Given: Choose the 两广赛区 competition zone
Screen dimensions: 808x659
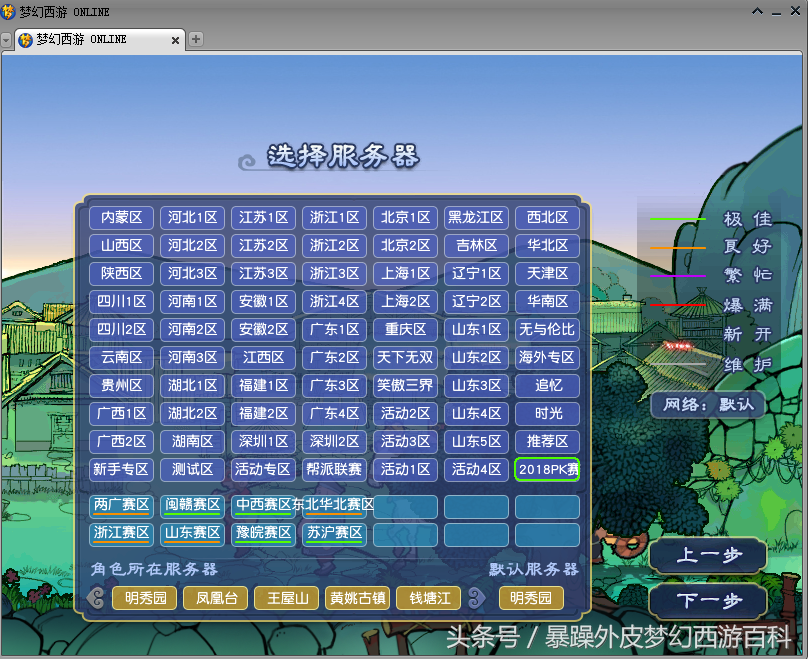Looking at the screenshot, I should click(x=121, y=506).
